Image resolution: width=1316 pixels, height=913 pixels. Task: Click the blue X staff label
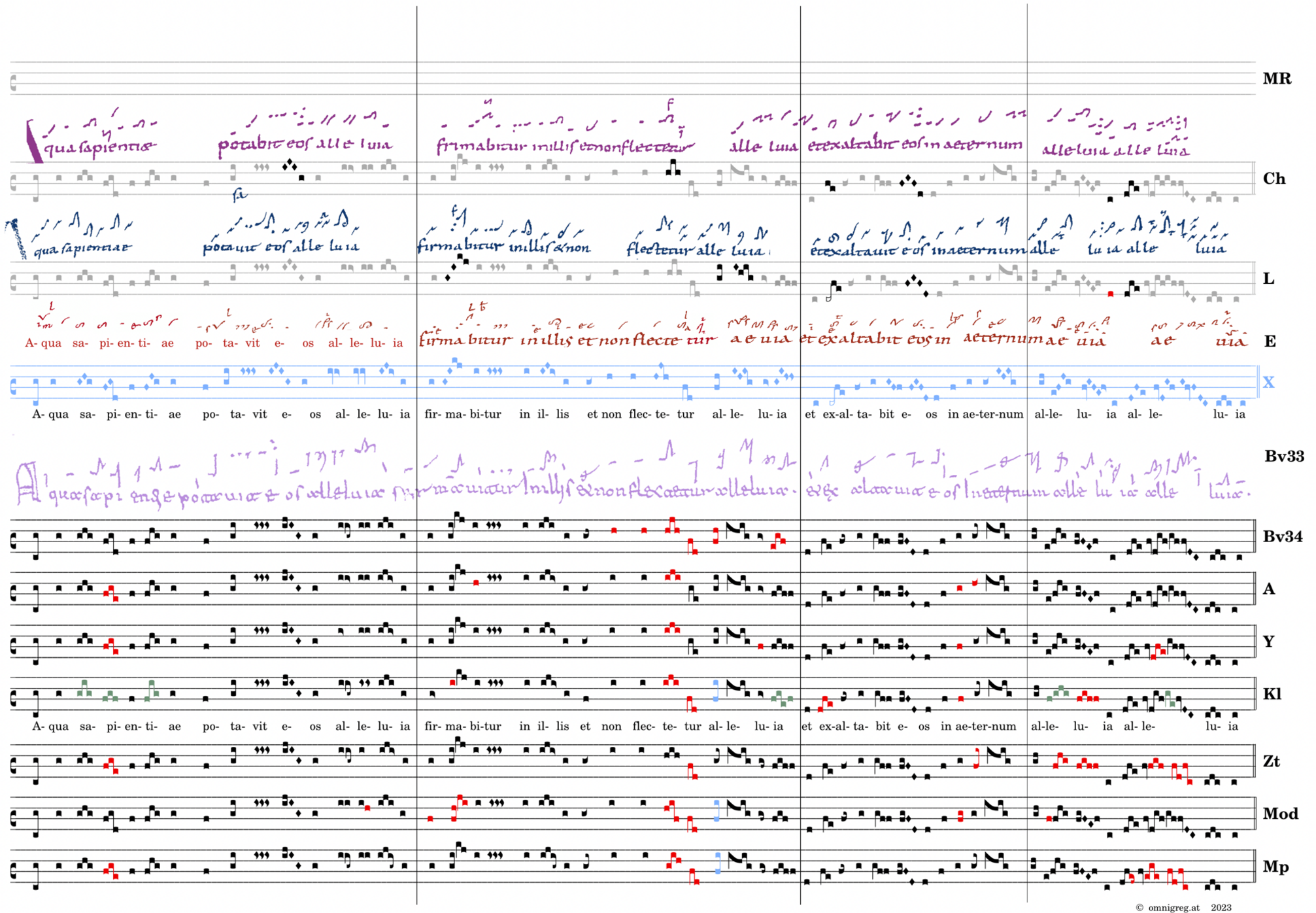(x=1268, y=383)
